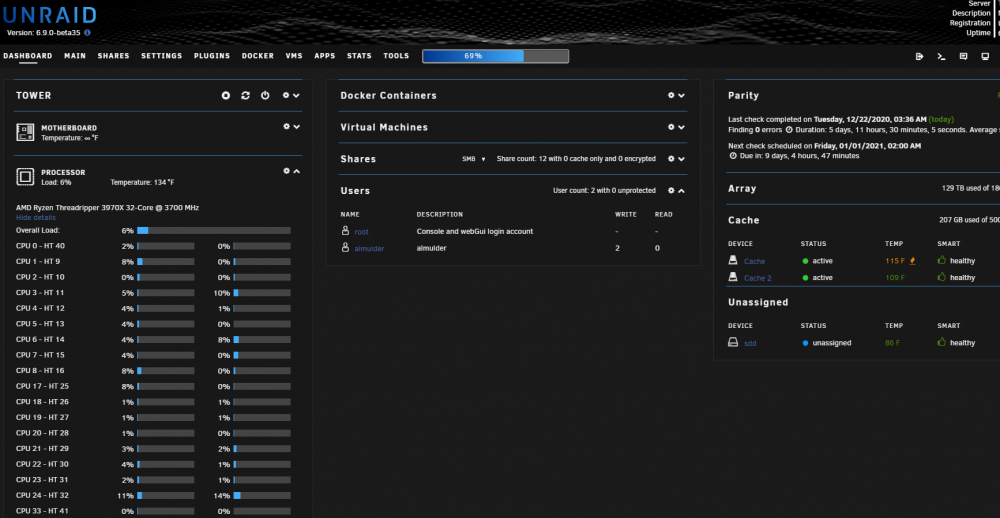The height and width of the screenshot is (518, 1000).
Task: Expand the Shares panel chevron
Action: [681, 159]
